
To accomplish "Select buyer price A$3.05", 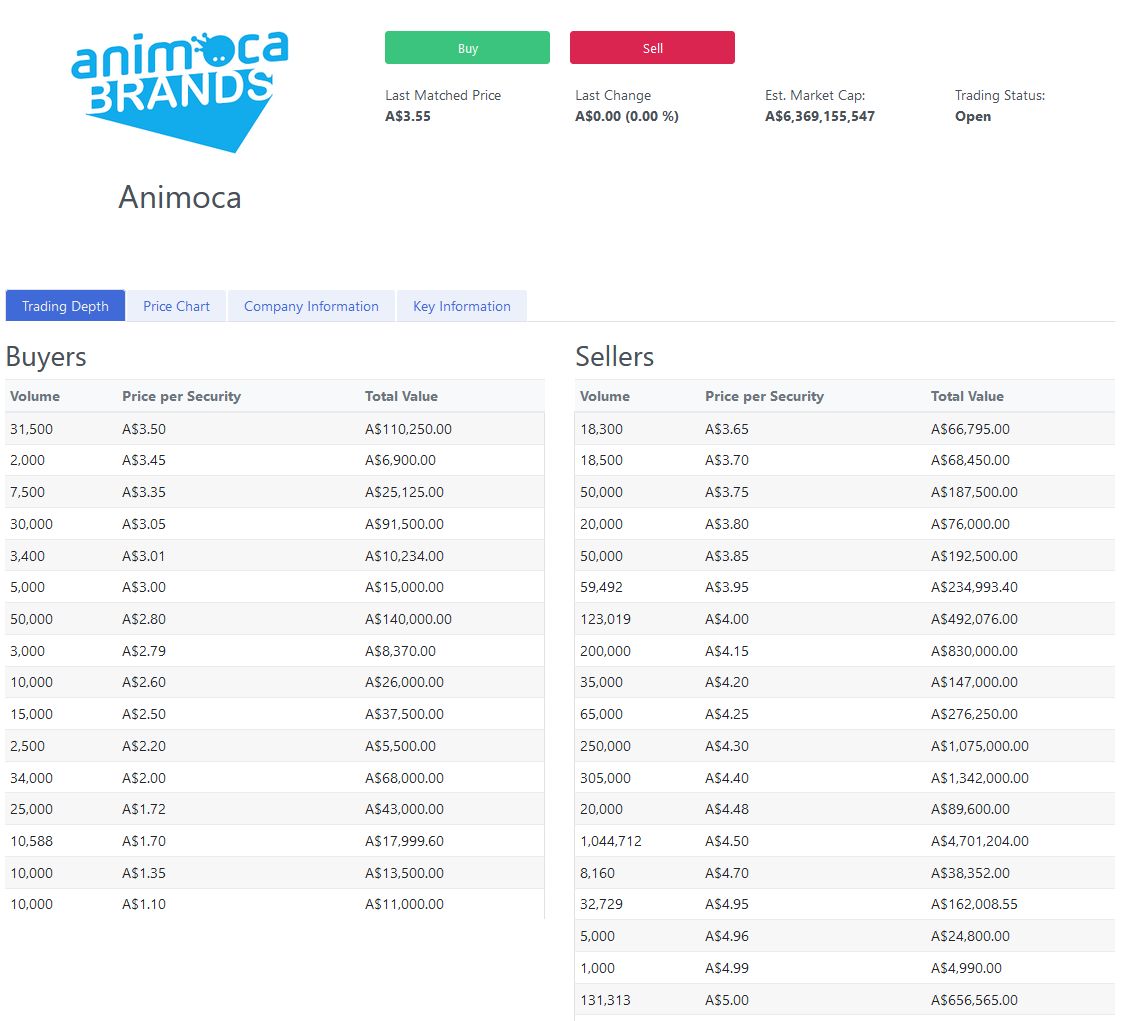I will pos(144,524).
